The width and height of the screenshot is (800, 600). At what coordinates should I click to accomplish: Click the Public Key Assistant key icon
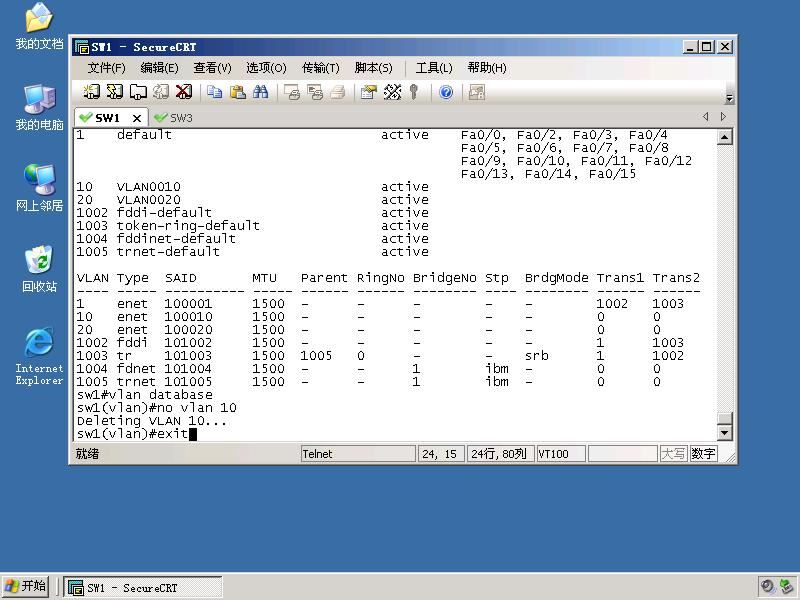tap(414, 92)
